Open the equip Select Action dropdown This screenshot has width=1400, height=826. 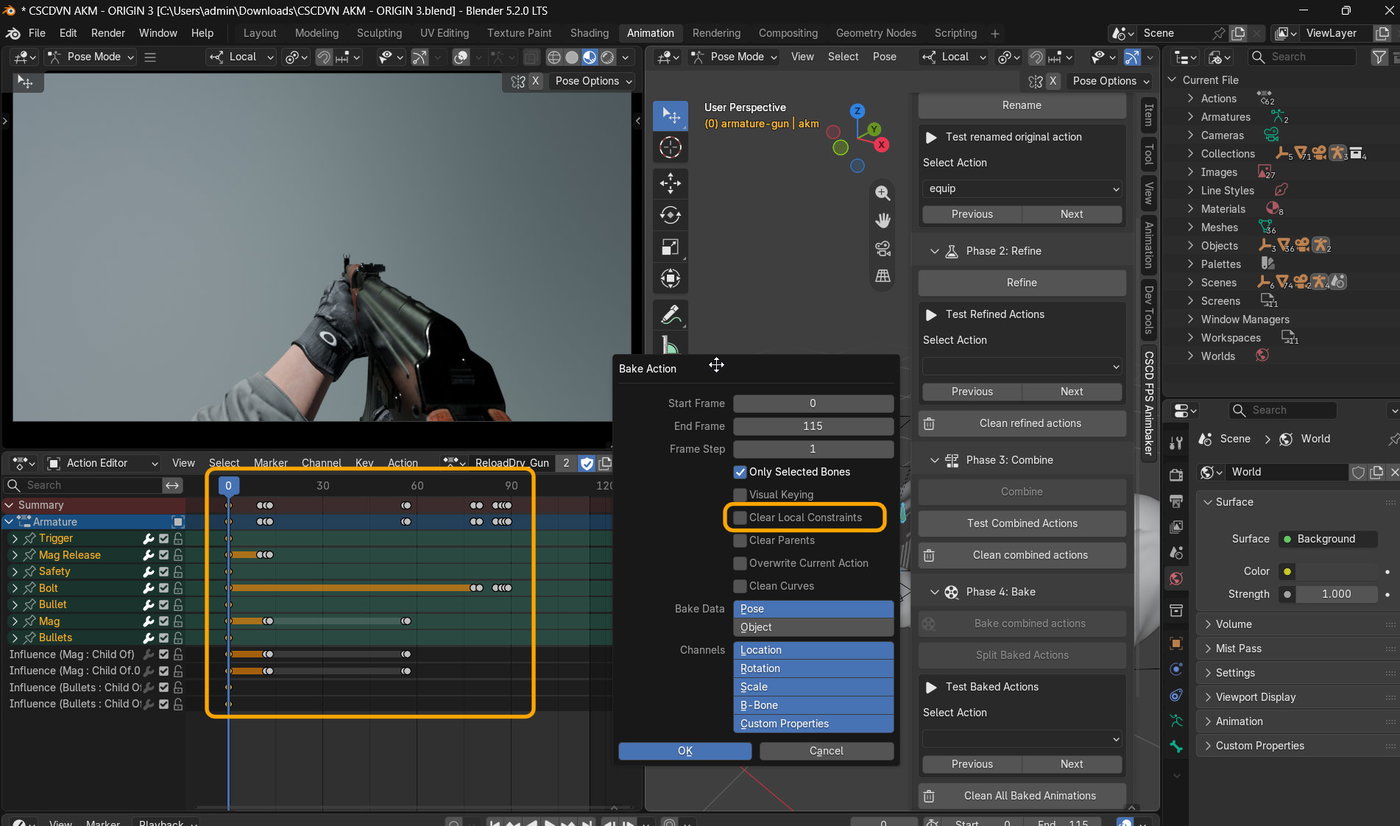click(x=1022, y=188)
